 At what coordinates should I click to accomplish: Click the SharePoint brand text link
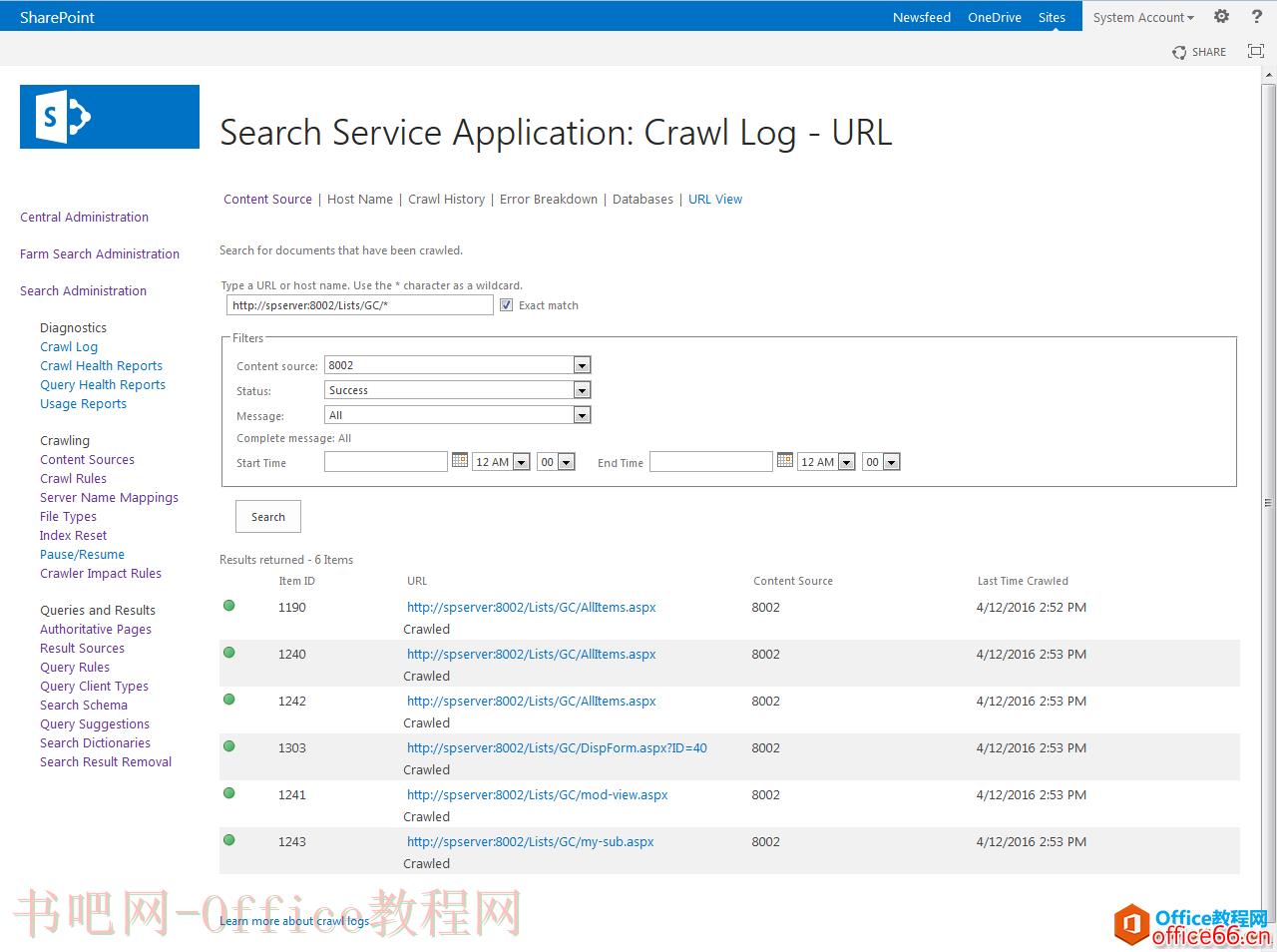(x=57, y=17)
